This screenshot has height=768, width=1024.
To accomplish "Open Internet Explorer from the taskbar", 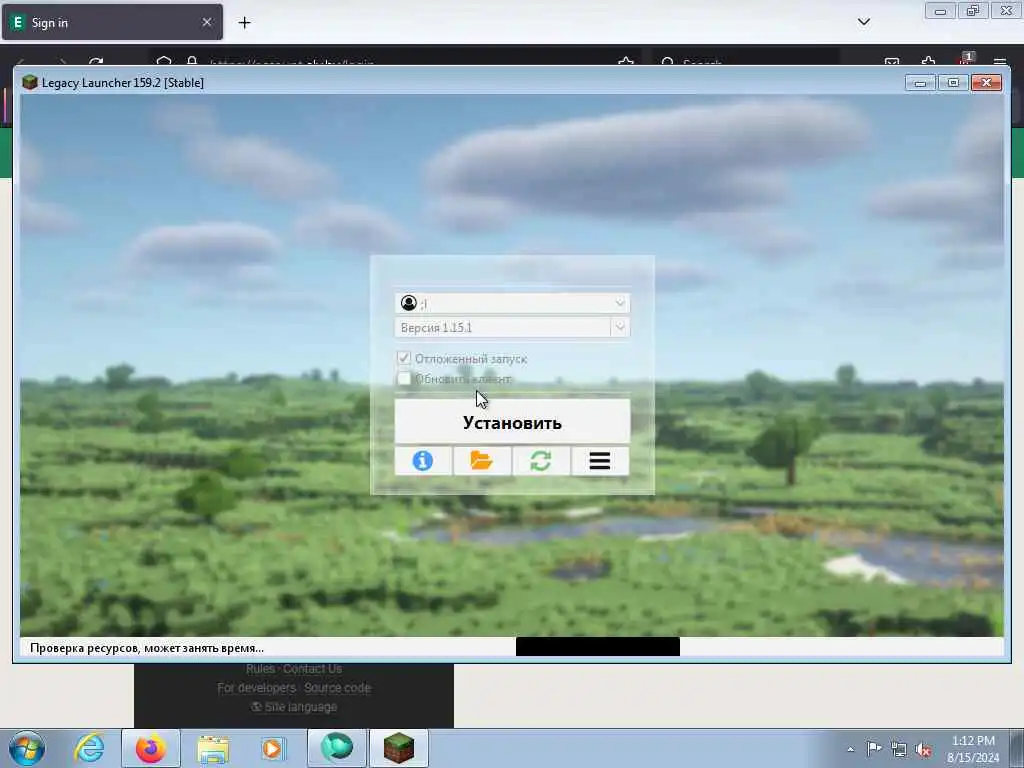I will (x=89, y=748).
